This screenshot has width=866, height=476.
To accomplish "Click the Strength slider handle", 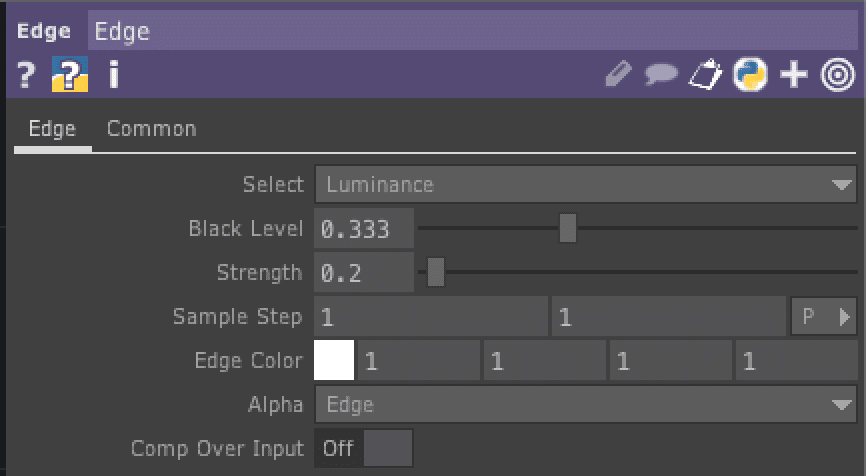I will coord(436,273).
